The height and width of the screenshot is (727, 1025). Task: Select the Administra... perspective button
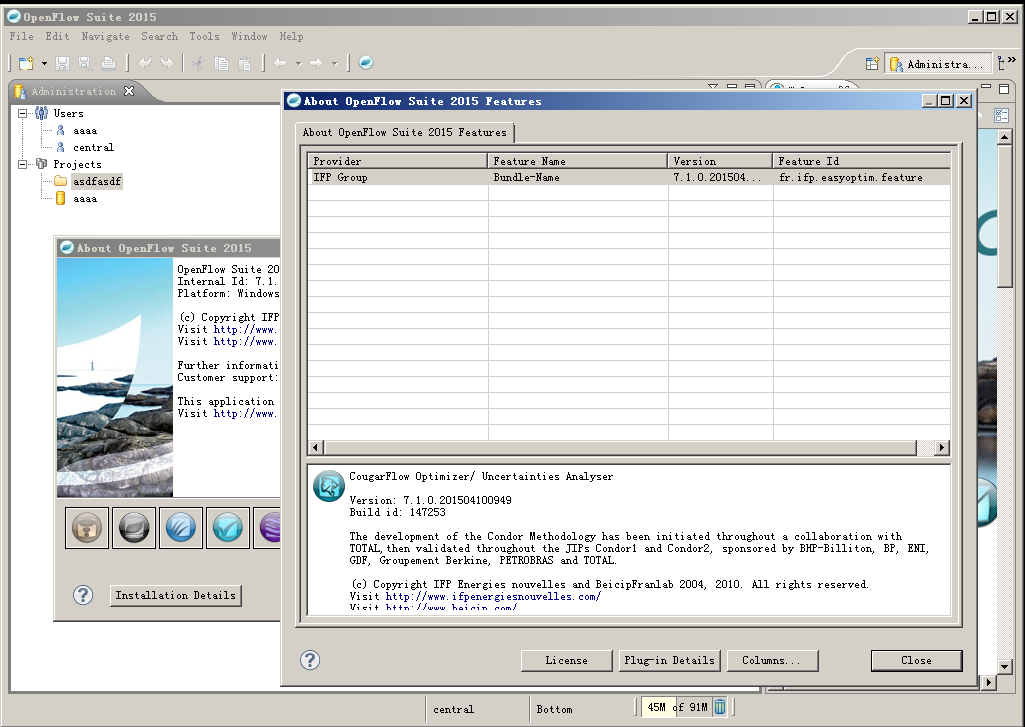click(x=937, y=64)
